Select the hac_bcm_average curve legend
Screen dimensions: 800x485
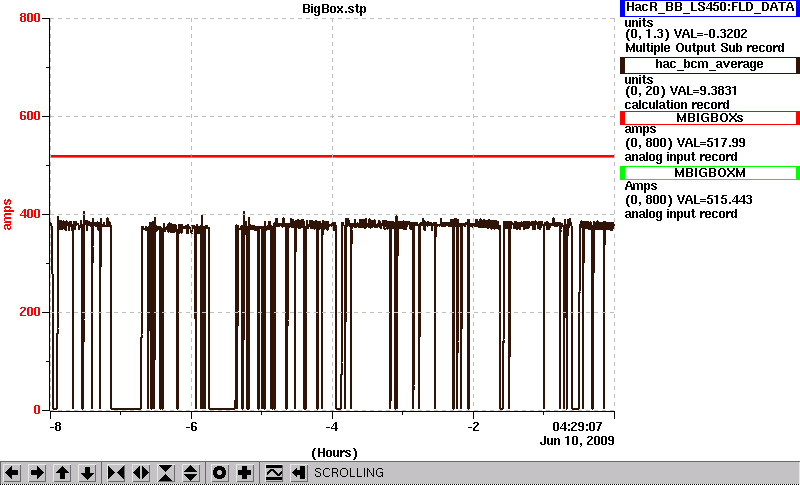point(710,65)
